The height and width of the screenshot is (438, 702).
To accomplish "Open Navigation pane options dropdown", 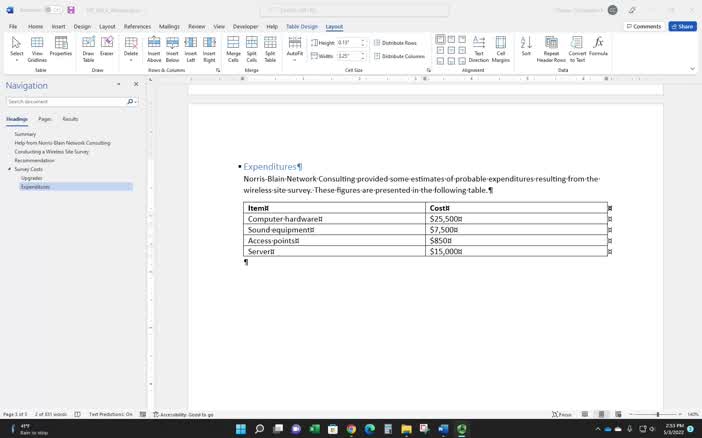I will pos(119,84).
